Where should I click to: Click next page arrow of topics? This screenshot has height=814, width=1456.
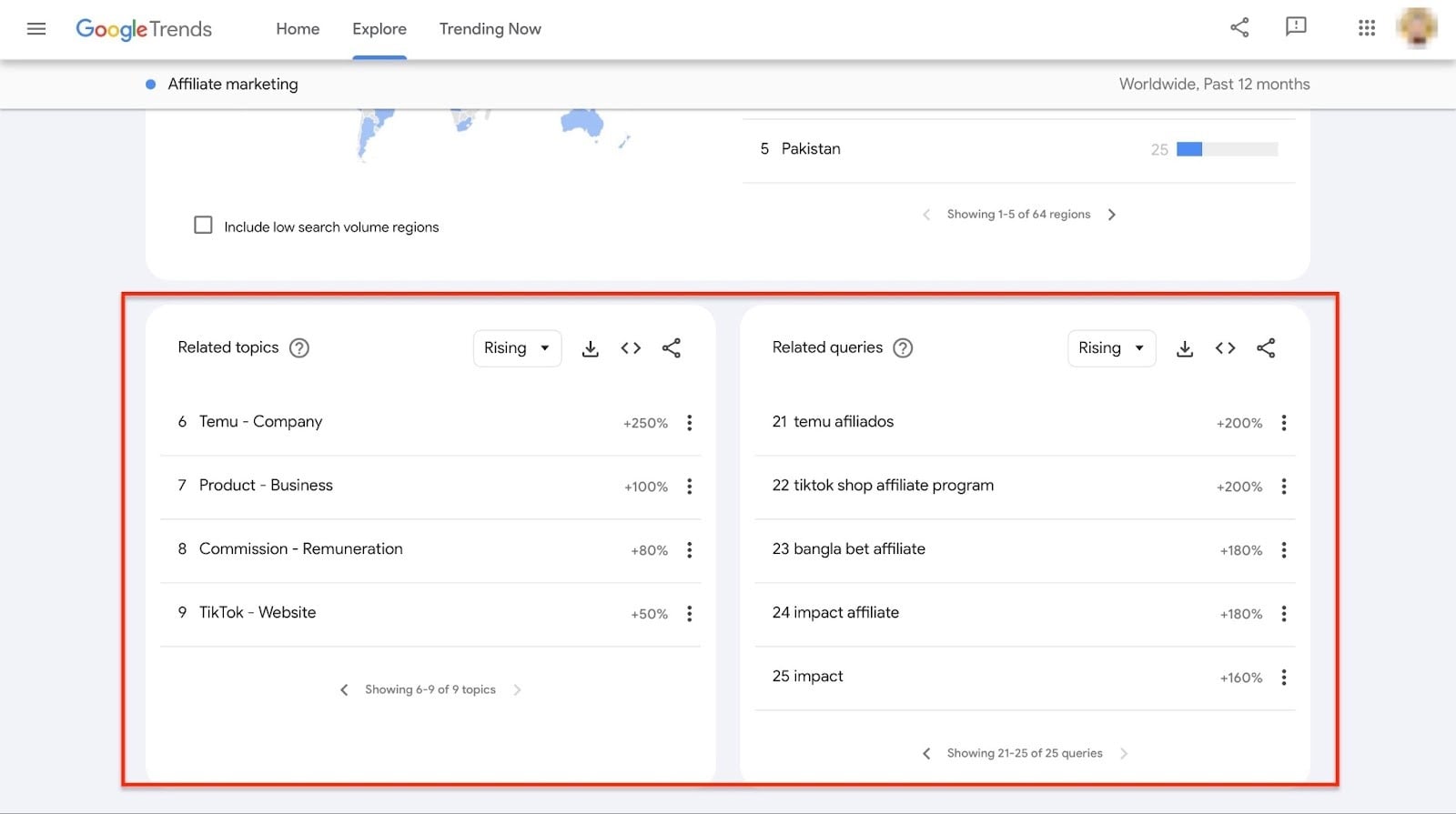[517, 690]
